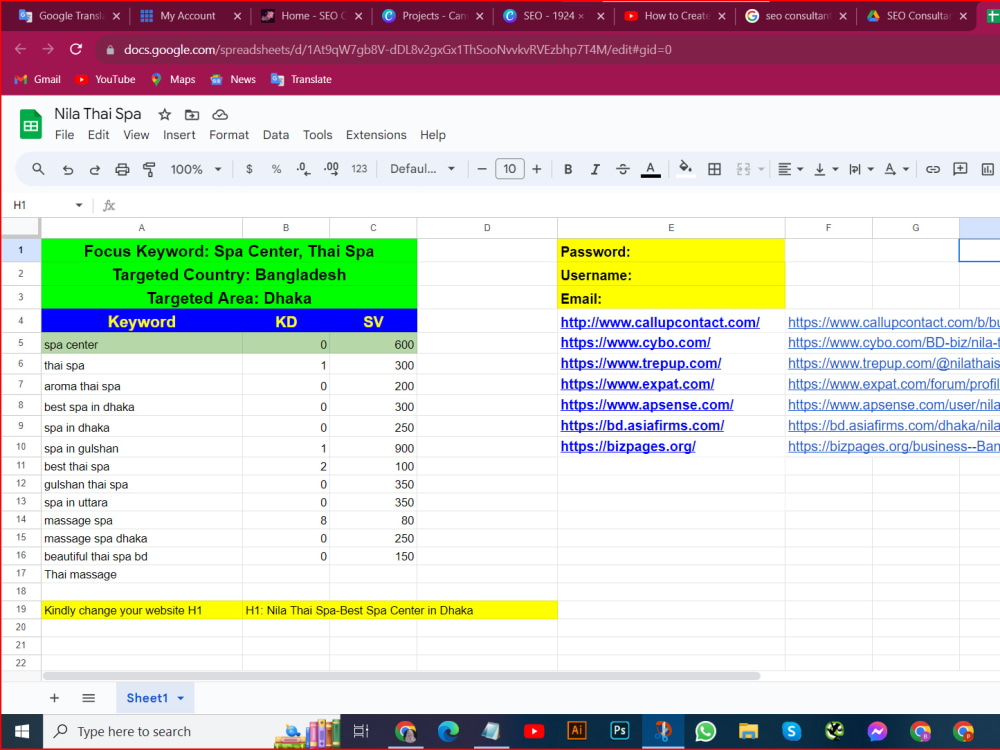Toggle strikethrough formatting

(x=622, y=169)
